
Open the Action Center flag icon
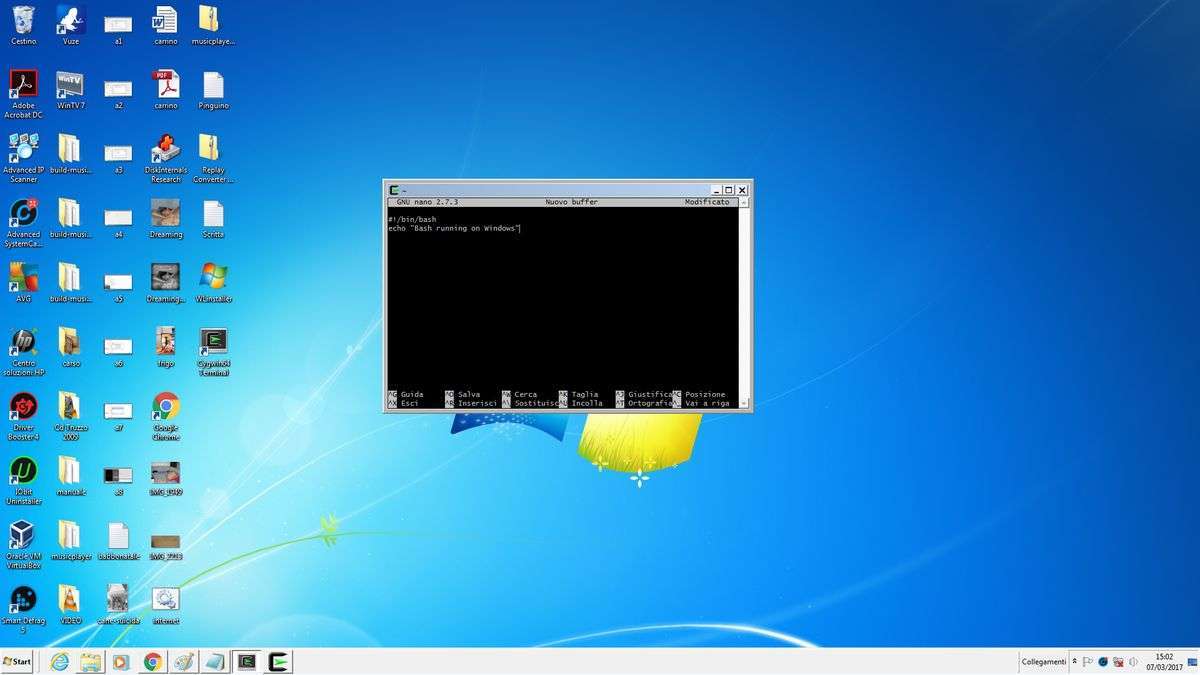tap(1088, 662)
